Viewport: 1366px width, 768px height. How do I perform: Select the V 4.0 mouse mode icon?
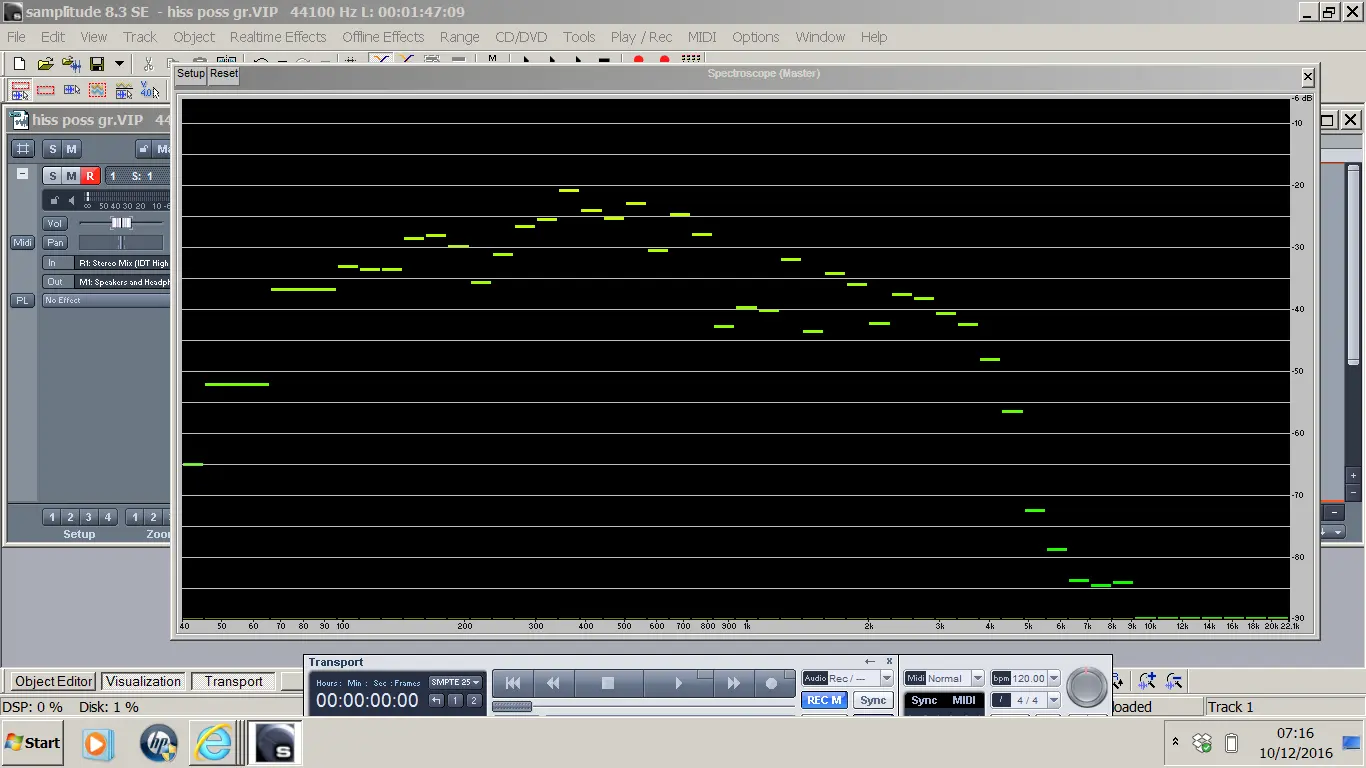pyautogui.click(x=149, y=90)
